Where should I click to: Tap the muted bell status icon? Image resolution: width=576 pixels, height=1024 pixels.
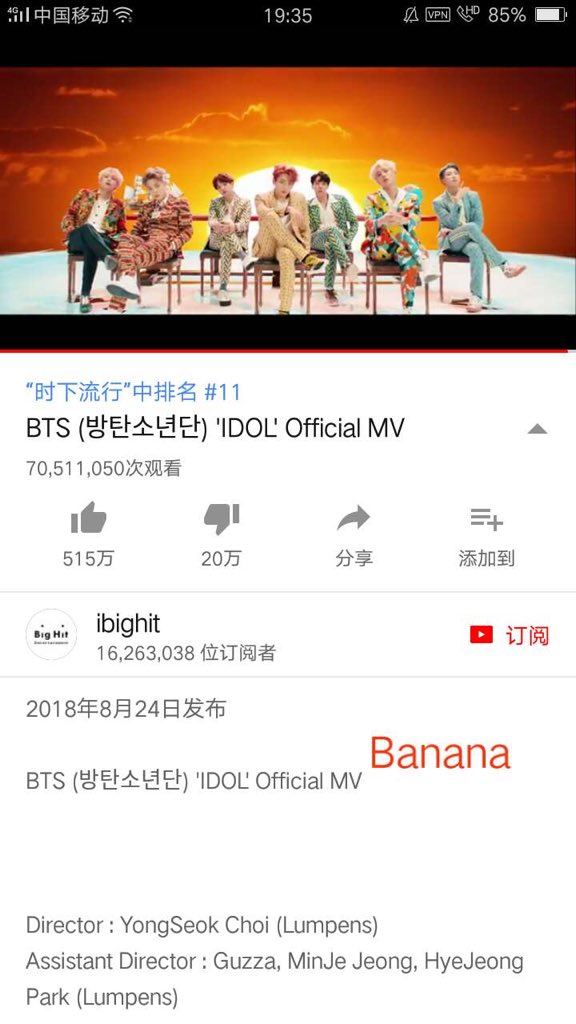click(x=411, y=15)
